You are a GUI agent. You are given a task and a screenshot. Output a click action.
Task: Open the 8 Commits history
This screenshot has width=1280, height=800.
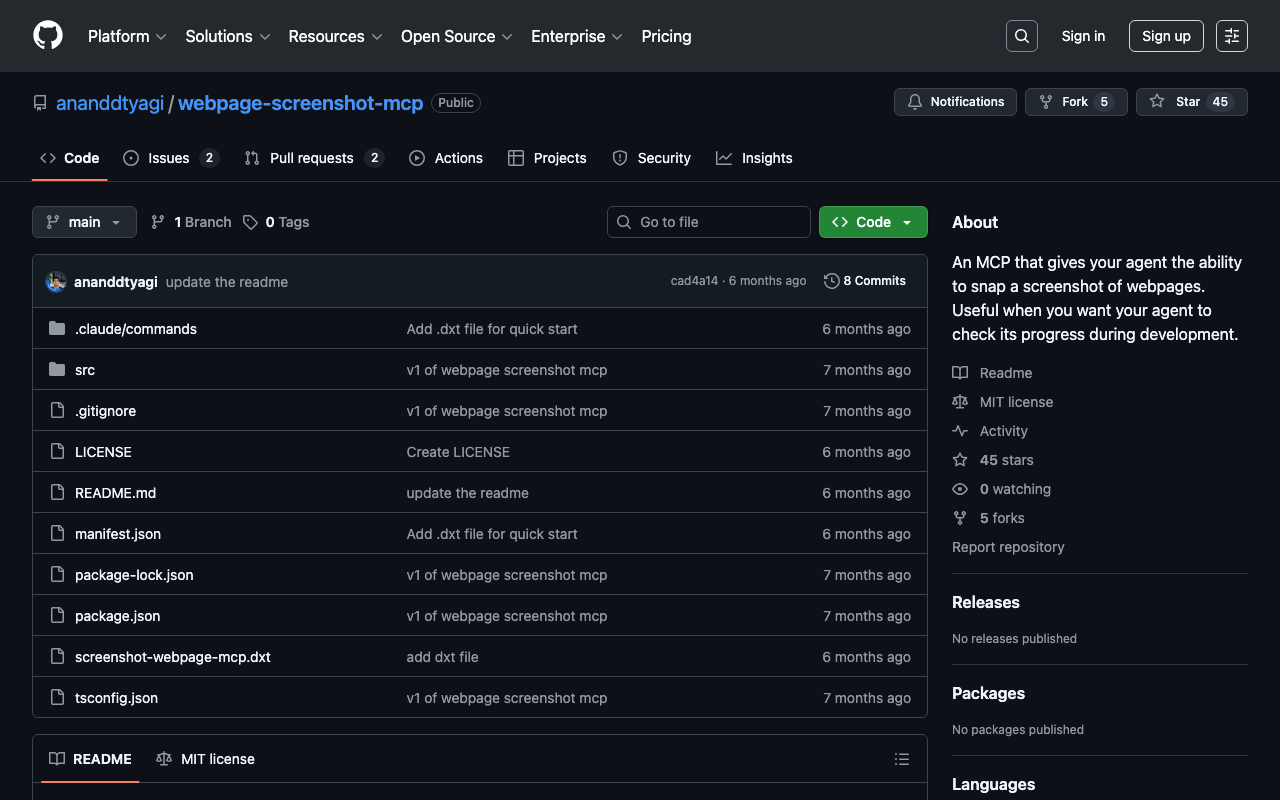point(865,281)
